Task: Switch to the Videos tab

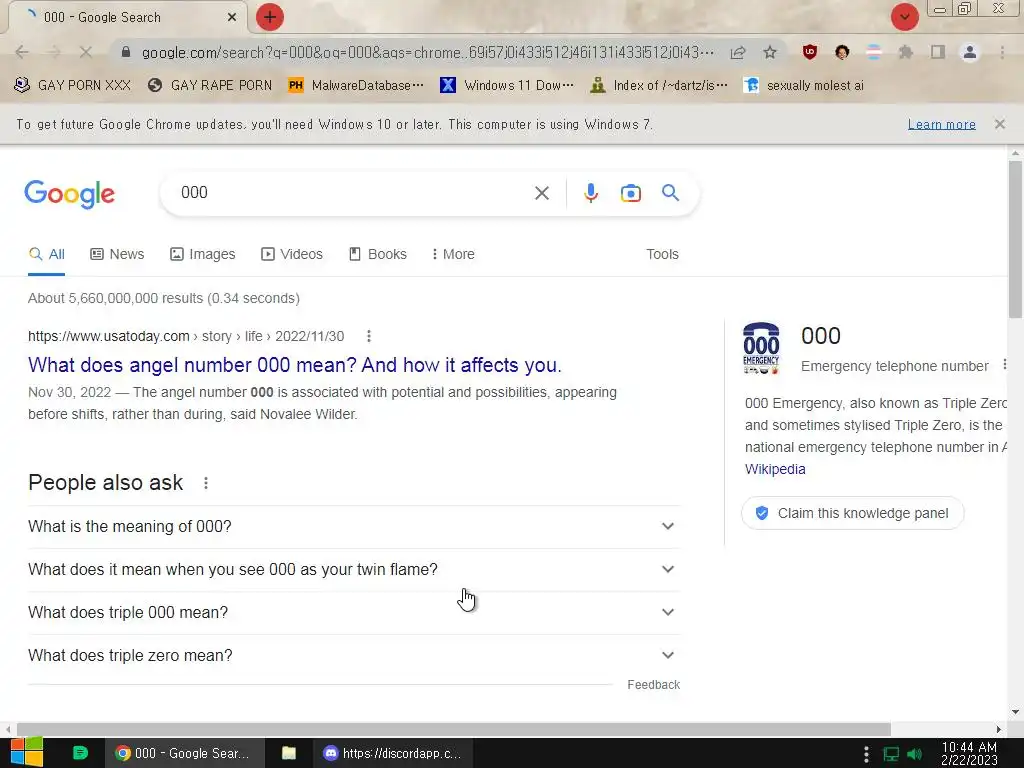Action: pos(292,254)
